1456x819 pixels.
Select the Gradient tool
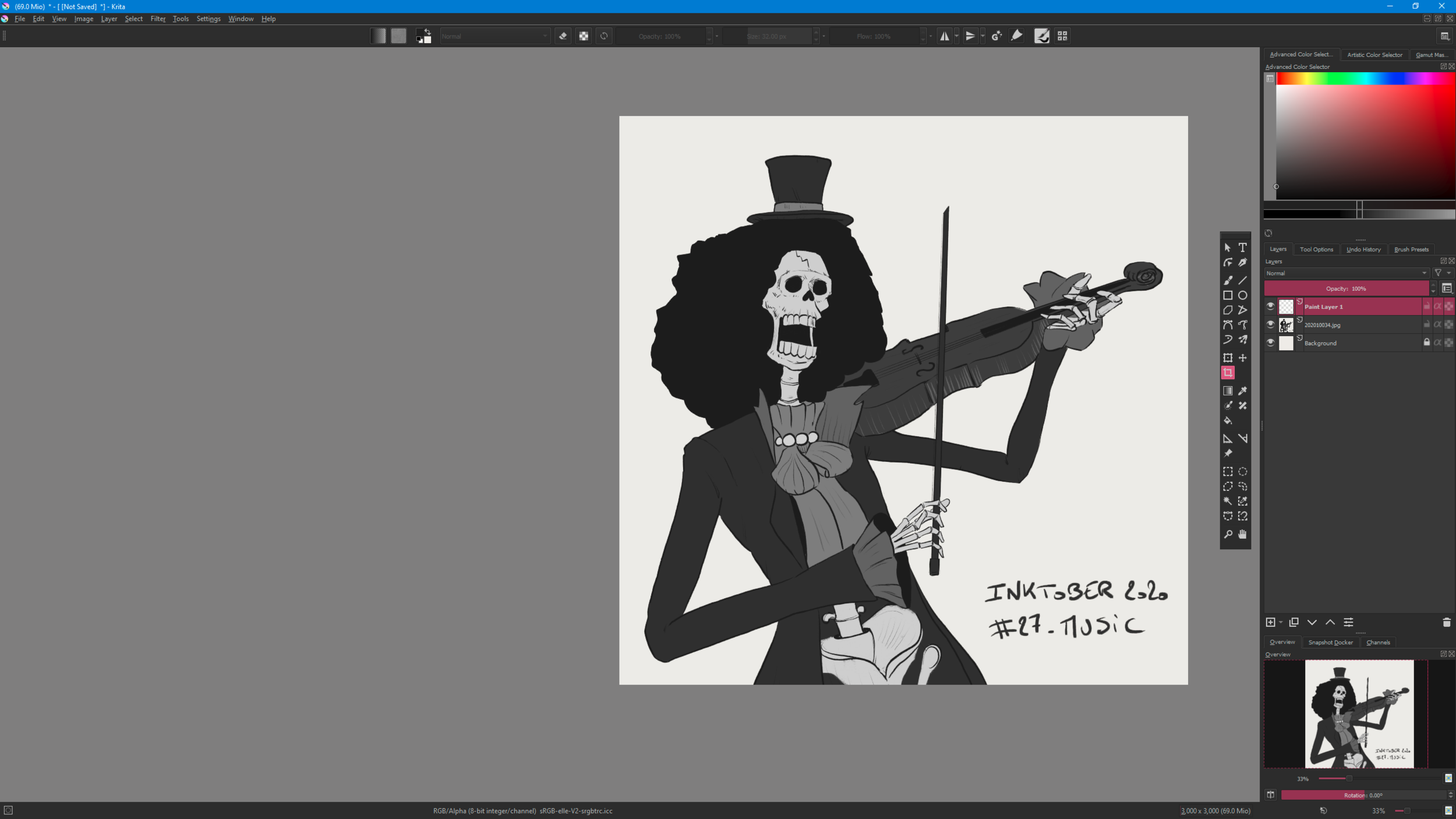click(1228, 391)
